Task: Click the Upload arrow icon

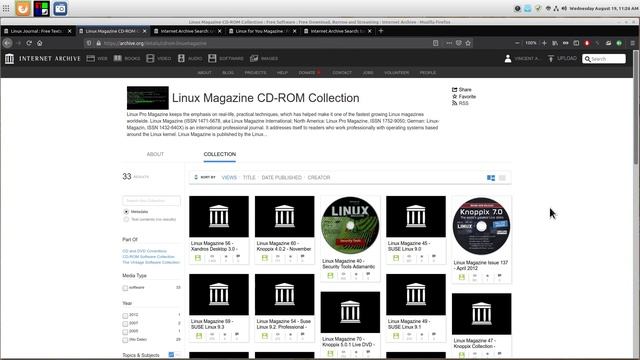Action: [551, 58]
